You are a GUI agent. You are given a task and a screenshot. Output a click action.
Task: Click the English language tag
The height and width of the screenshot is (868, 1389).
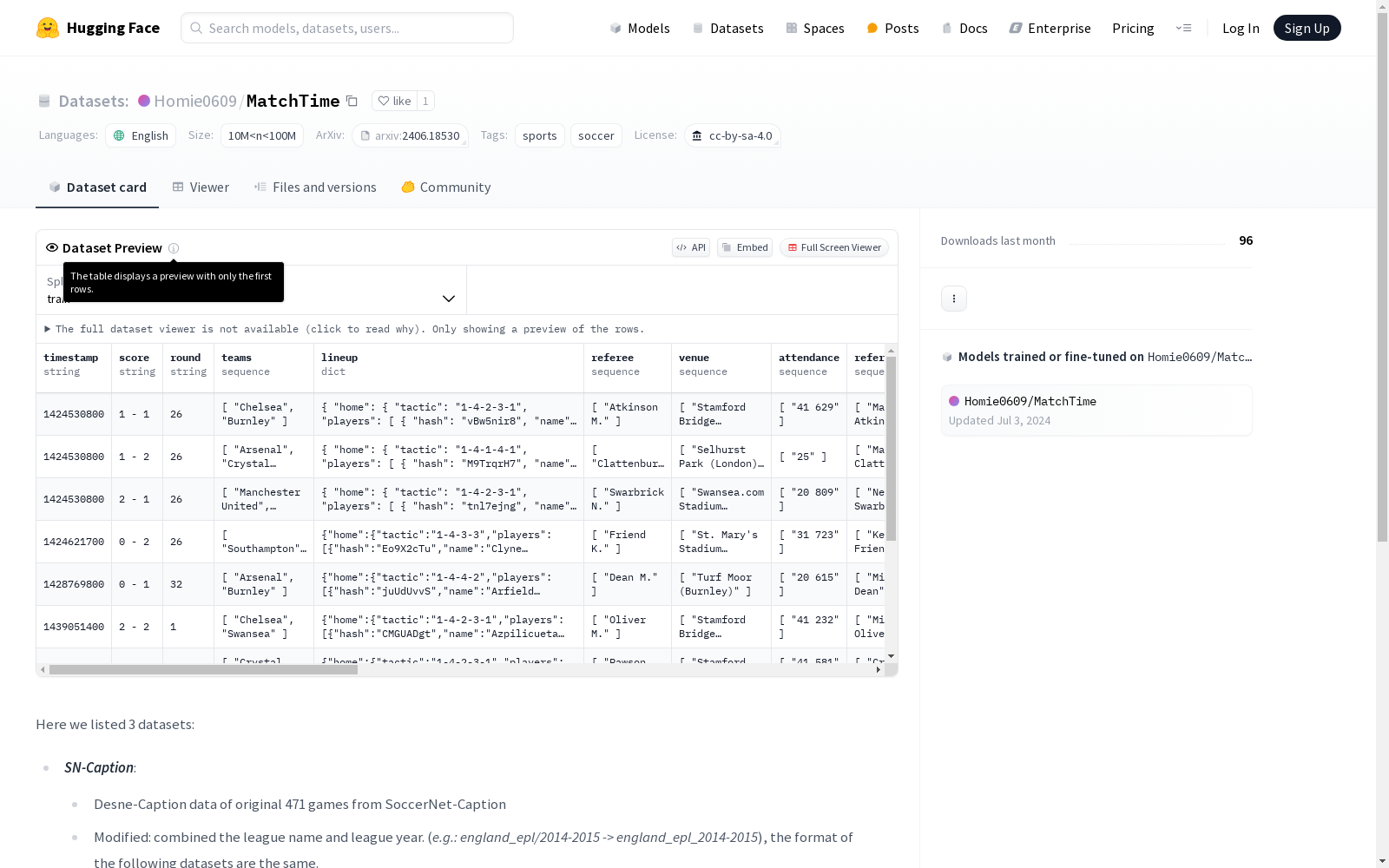141,135
